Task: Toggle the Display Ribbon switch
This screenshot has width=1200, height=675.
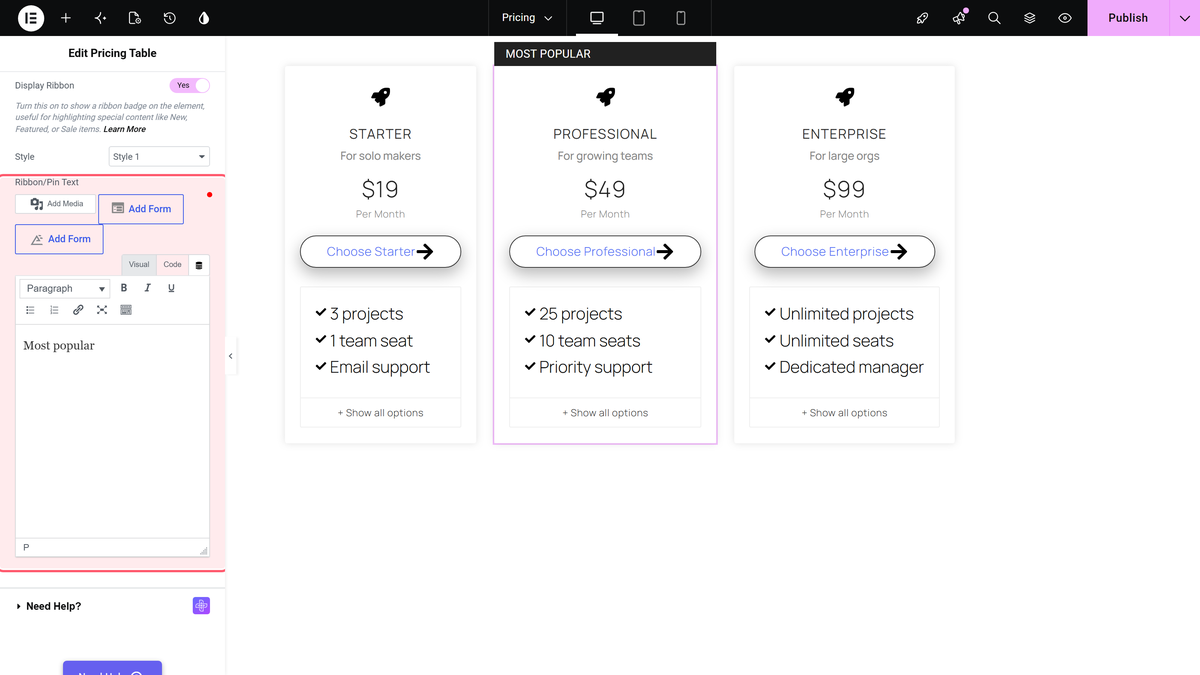Action: pyautogui.click(x=189, y=86)
